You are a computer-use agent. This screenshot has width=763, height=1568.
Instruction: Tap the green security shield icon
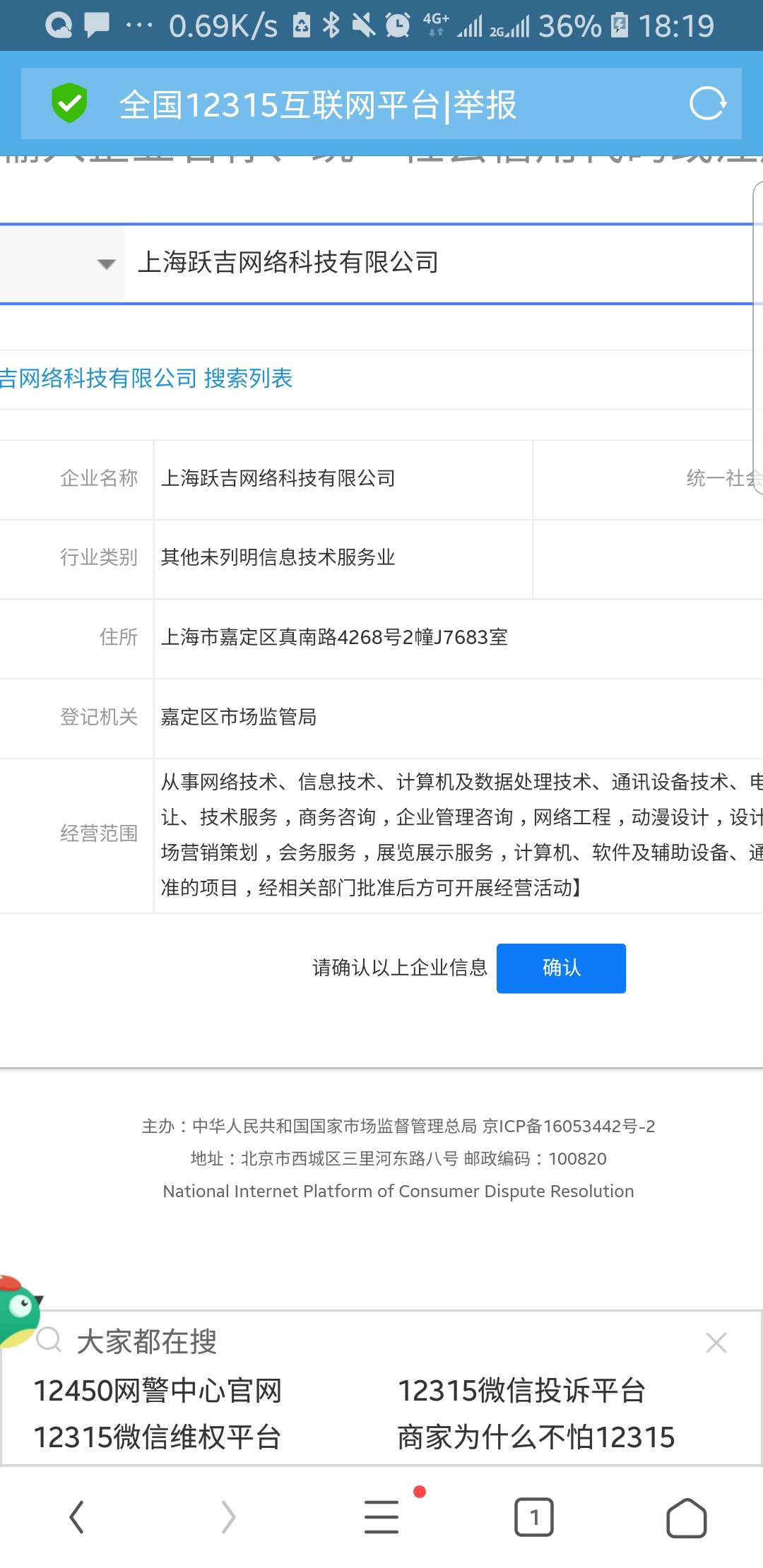[x=69, y=103]
